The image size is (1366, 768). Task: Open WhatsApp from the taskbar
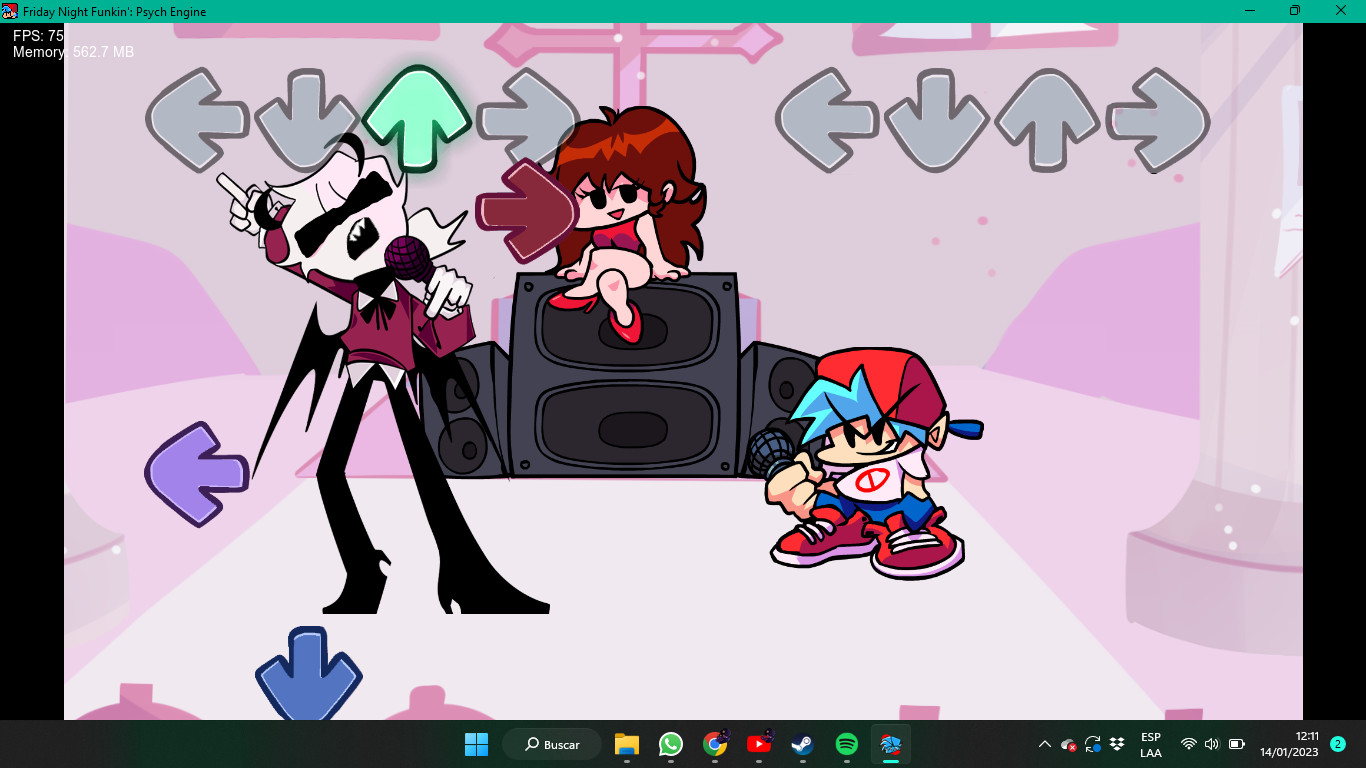670,744
